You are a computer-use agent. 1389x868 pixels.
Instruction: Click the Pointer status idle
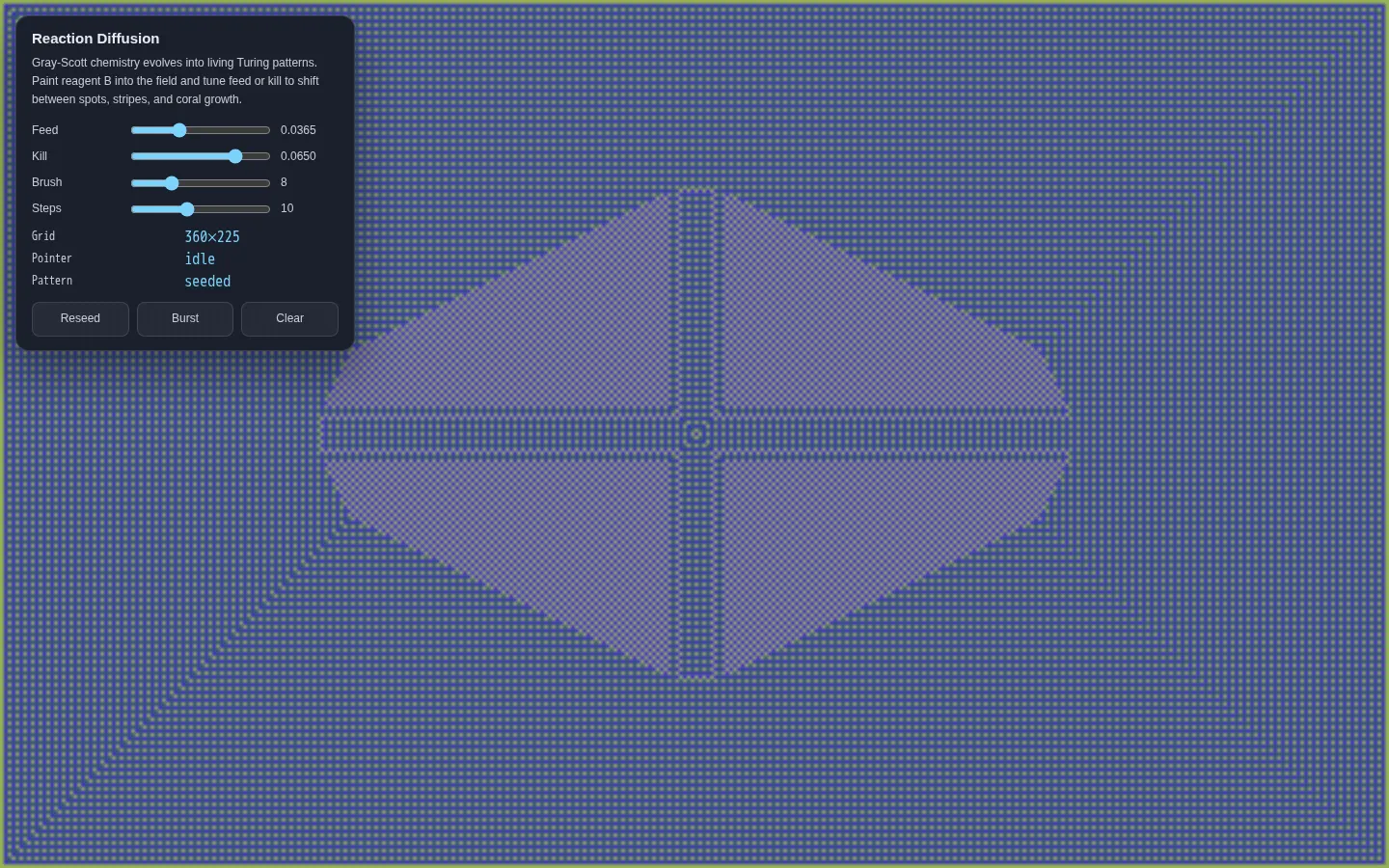click(x=200, y=258)
